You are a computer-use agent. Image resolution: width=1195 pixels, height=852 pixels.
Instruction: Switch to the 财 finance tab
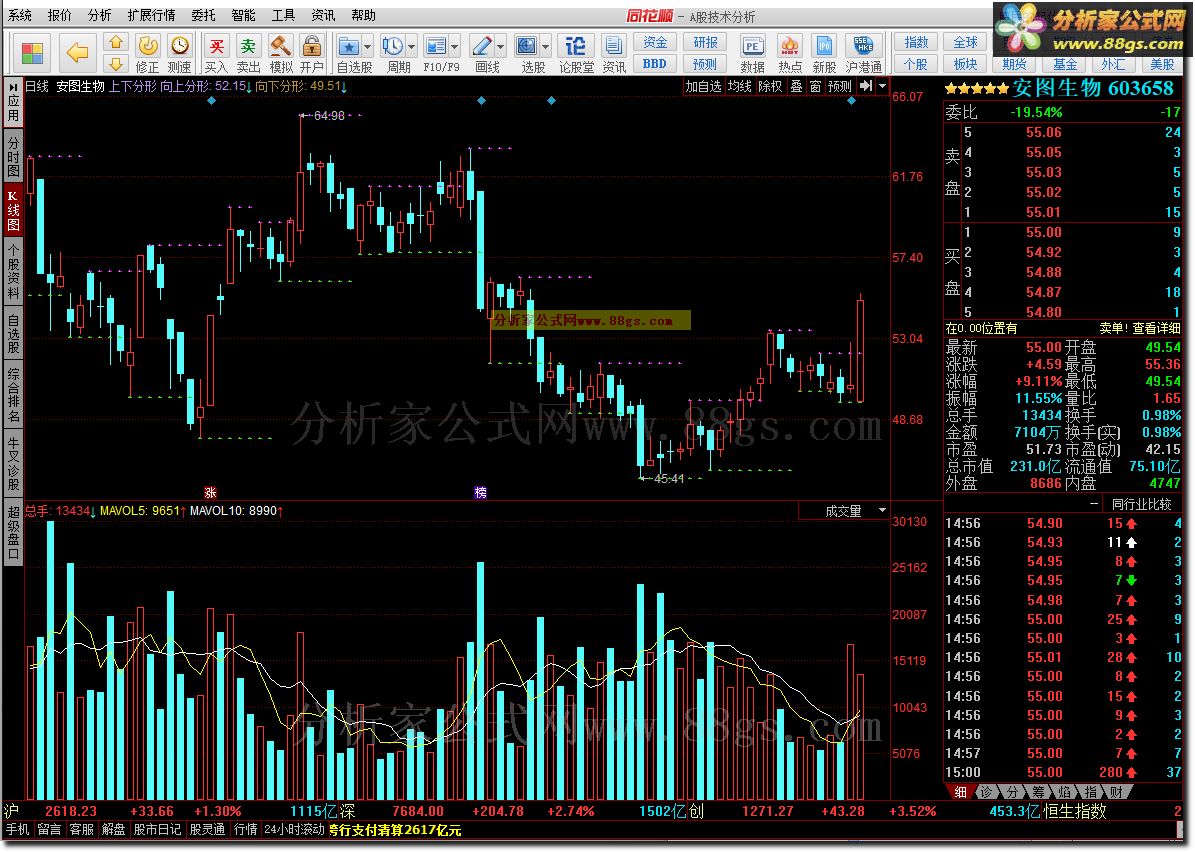(1116, 793)
